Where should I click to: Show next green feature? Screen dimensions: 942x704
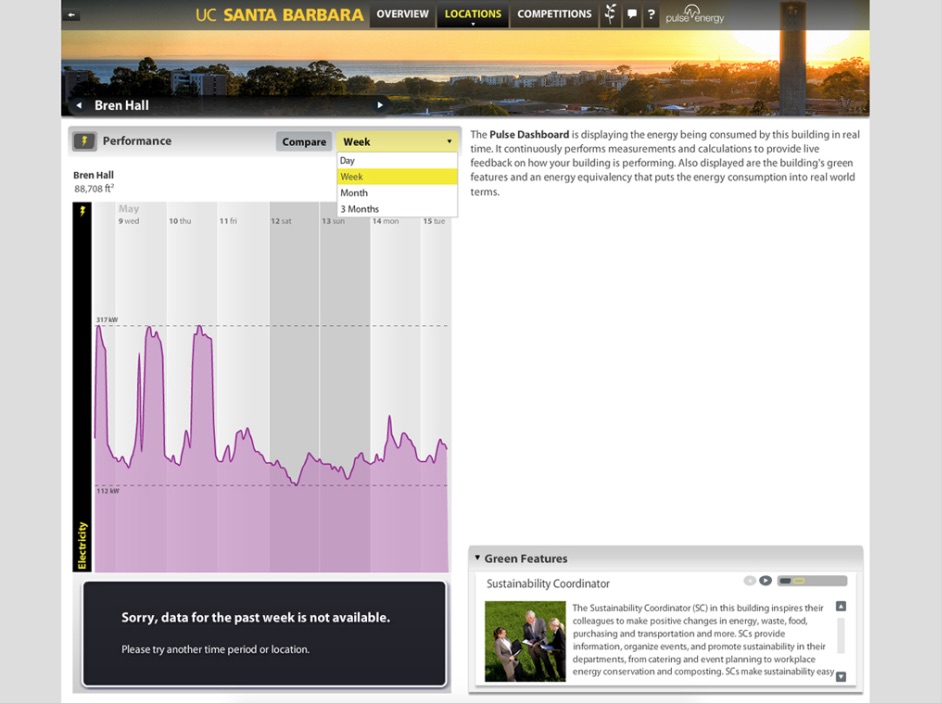click(765, 580)
